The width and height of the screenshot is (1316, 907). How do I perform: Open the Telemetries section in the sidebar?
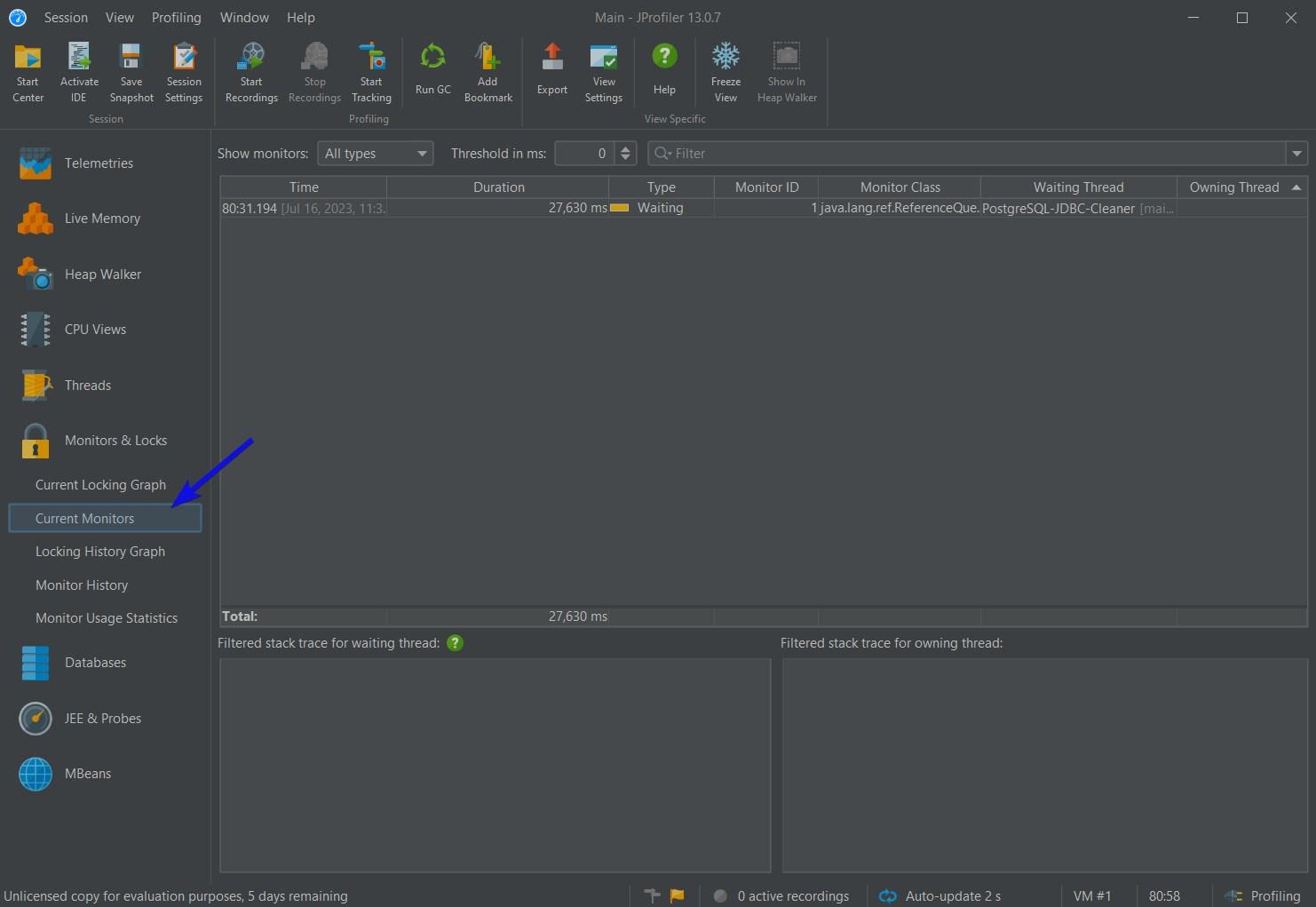coord(99,163)
